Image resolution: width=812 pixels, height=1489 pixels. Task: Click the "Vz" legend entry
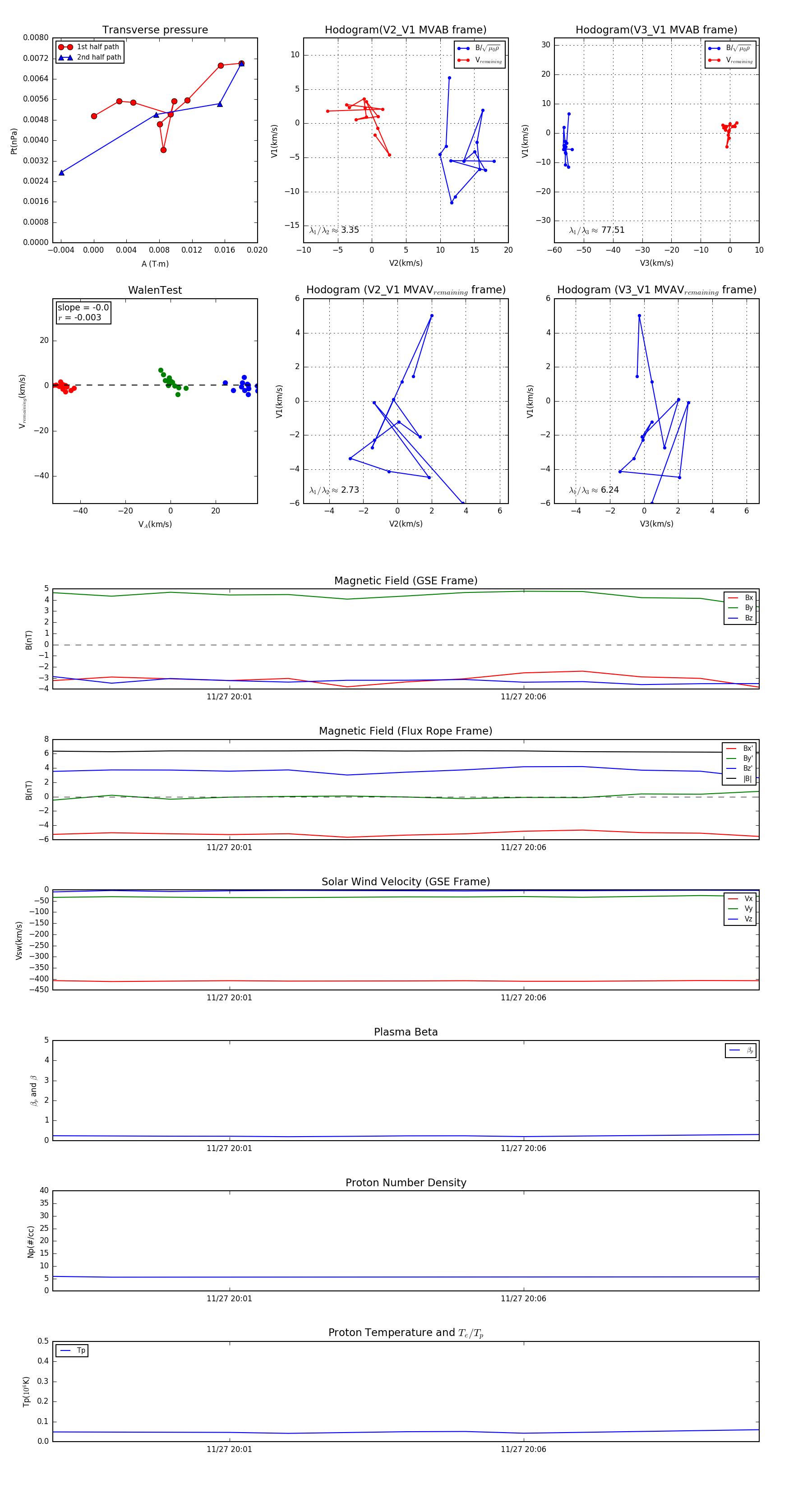point(740,919)
